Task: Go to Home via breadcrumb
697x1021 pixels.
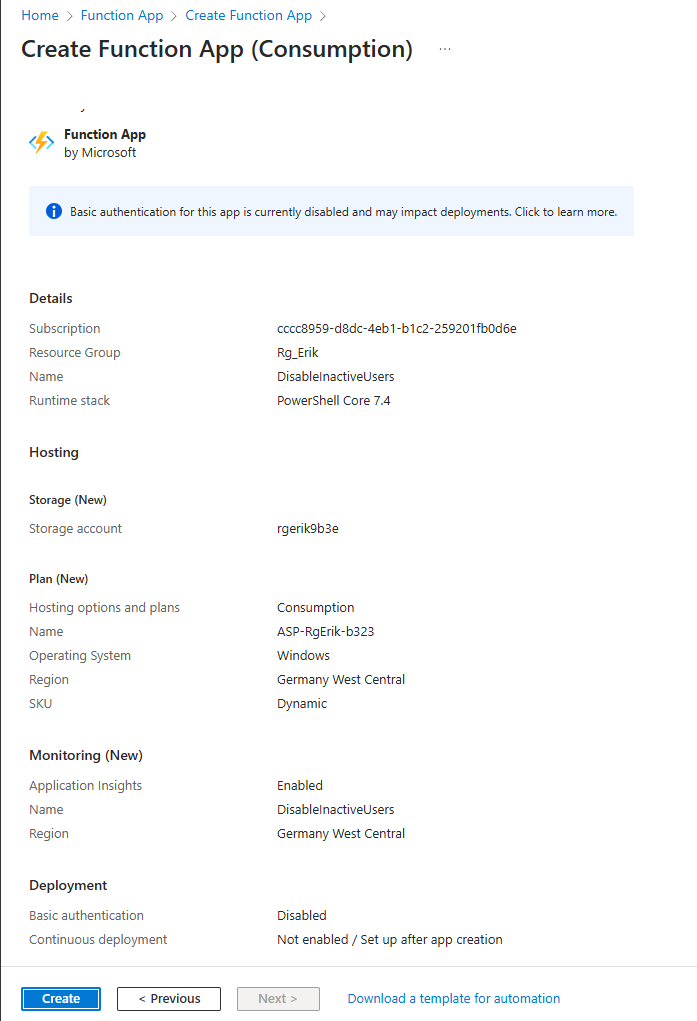Action: point(39,16)
